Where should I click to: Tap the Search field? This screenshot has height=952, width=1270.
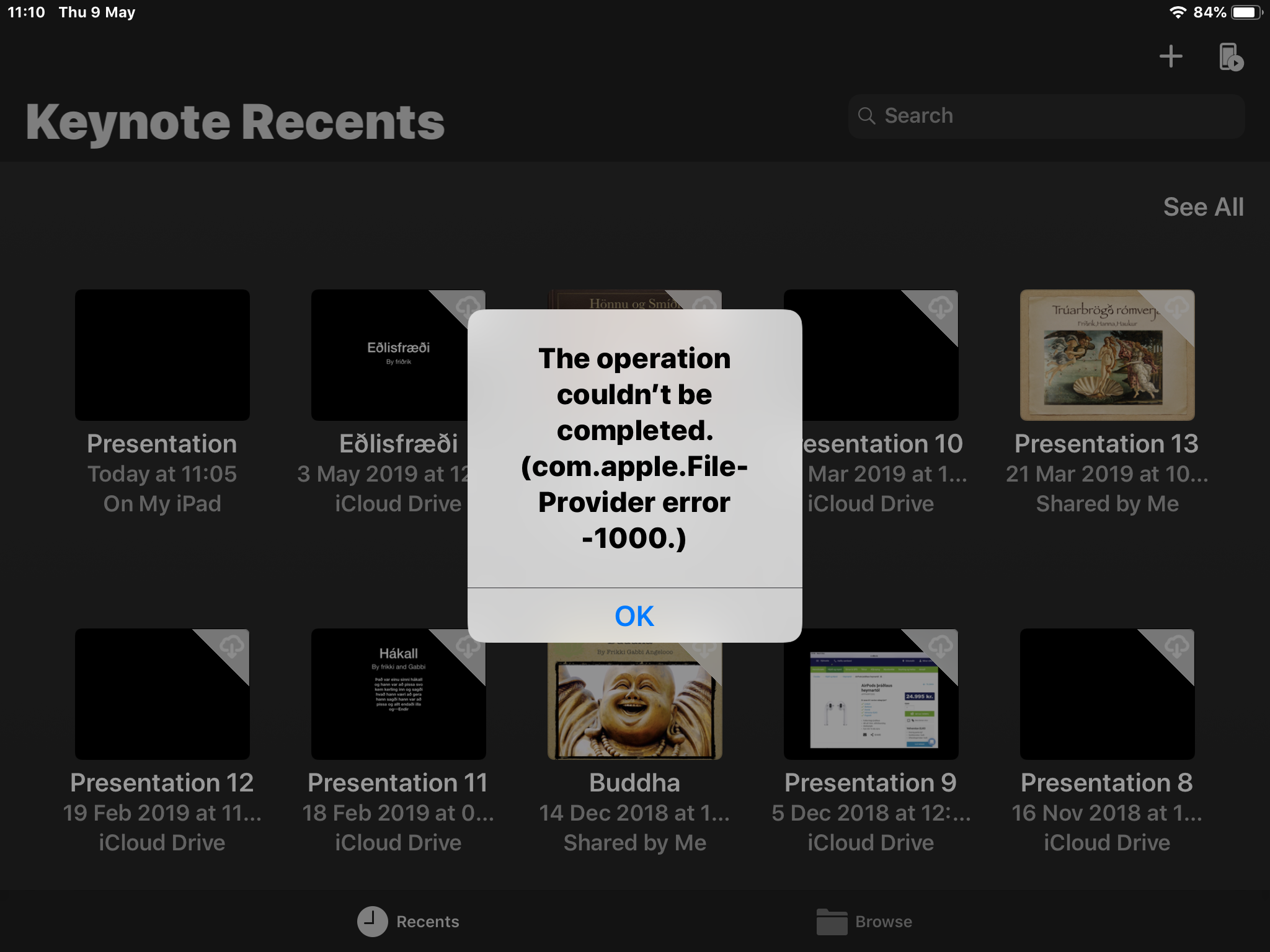(x=1046, y=116)
